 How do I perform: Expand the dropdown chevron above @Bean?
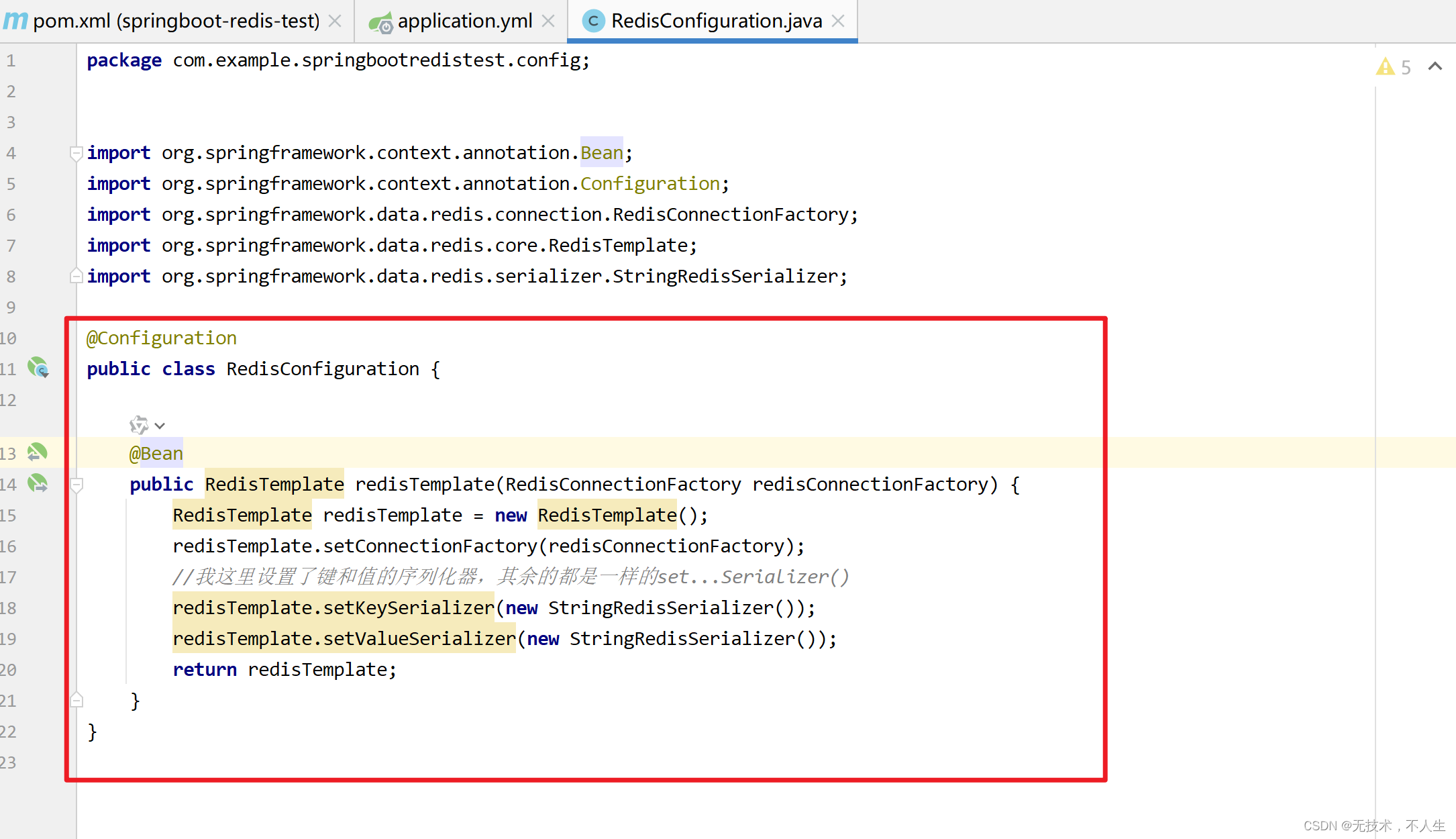click(160, 426)
